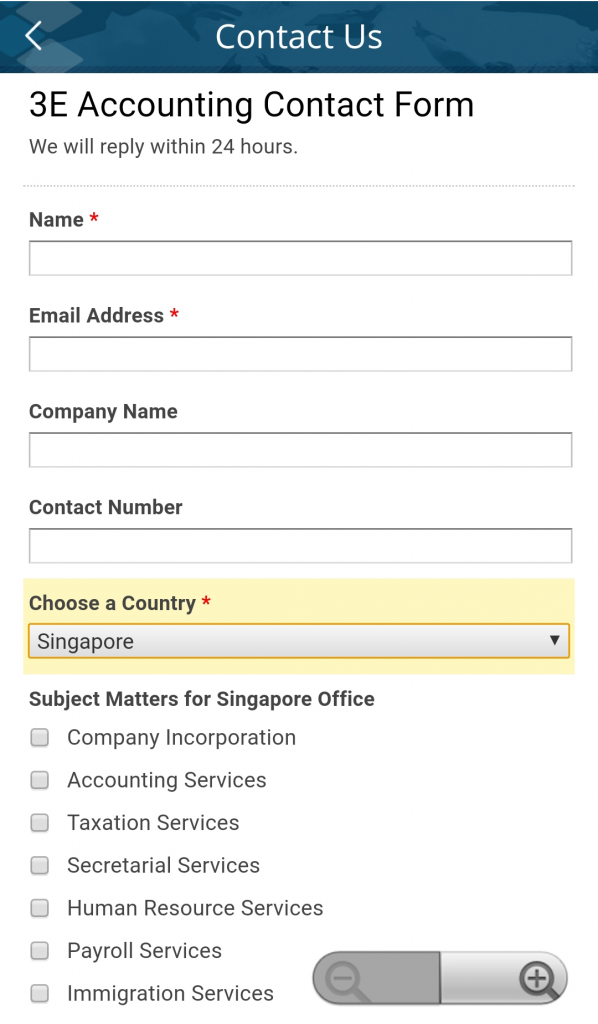This screenshot has height=1024, width=598.
Task: Check Immigration Services
Action: [39, 993]
